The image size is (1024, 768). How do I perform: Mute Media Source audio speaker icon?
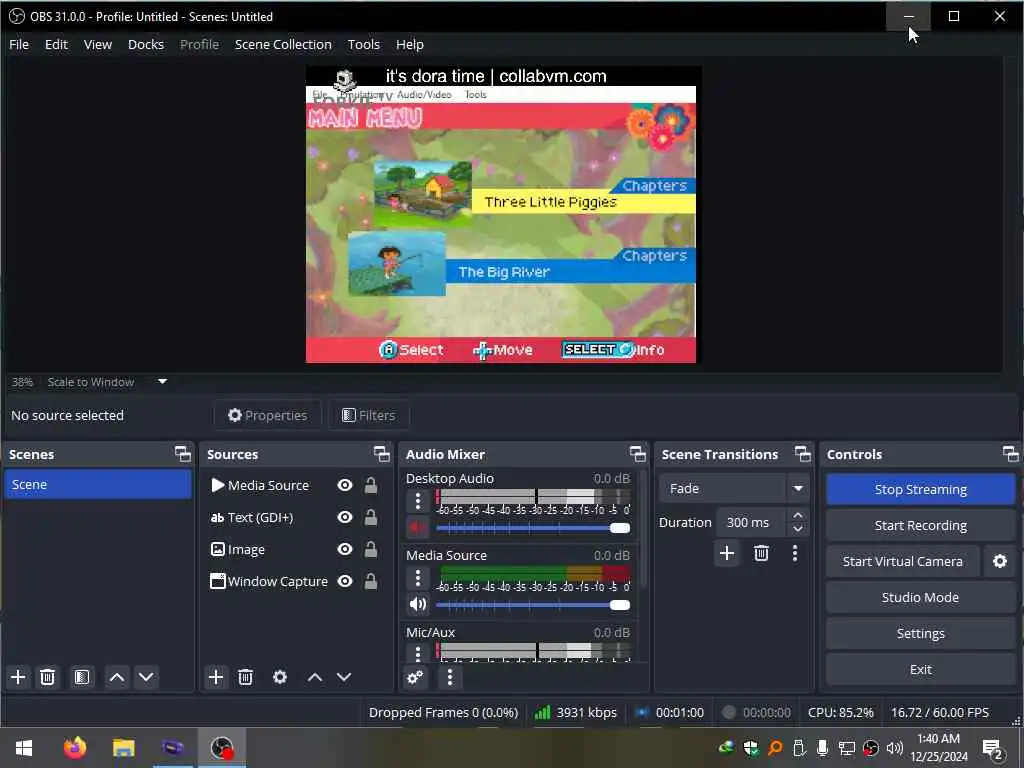tap(417, 604)
